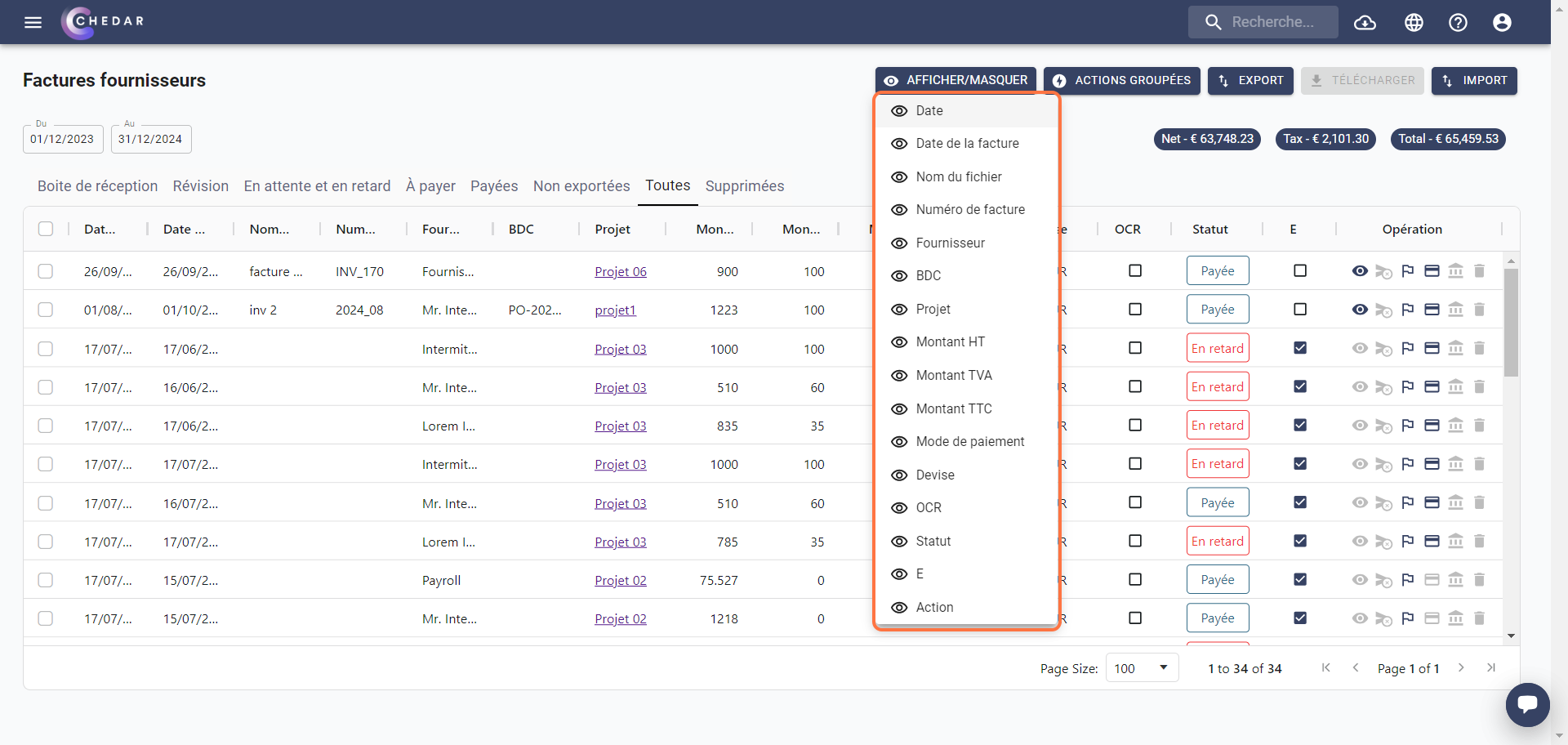Sort by the Projet column header
The image size is (1568, 745).
pyautogui.click(x=612, y=230)
